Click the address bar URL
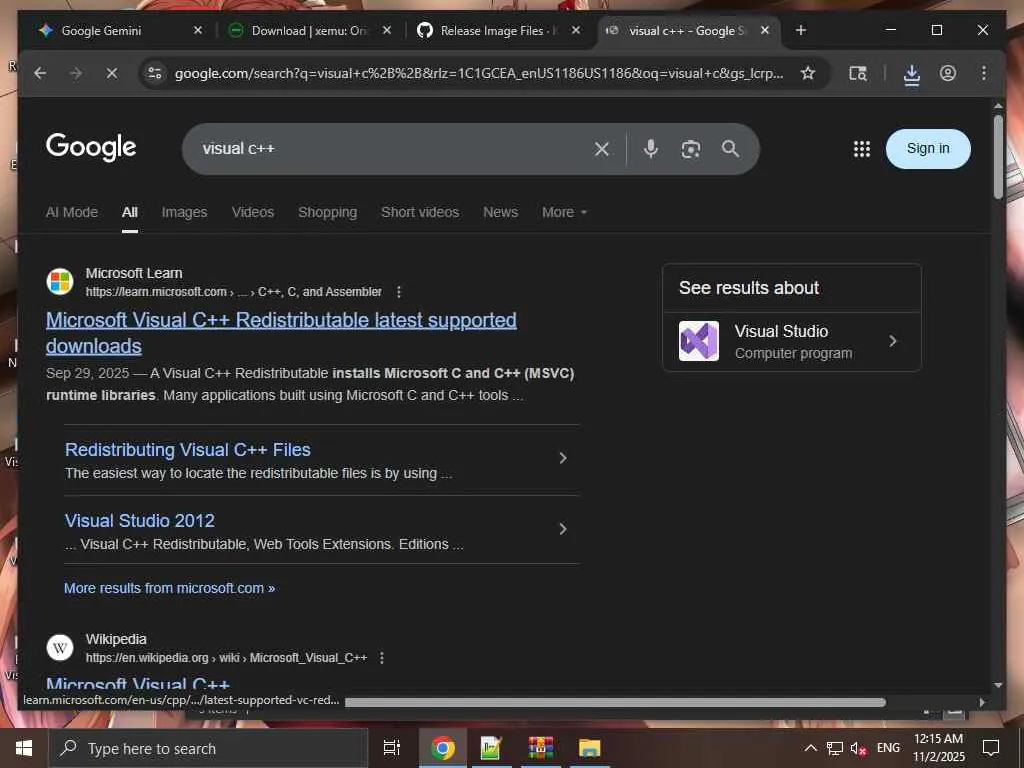 coord(479,73)
